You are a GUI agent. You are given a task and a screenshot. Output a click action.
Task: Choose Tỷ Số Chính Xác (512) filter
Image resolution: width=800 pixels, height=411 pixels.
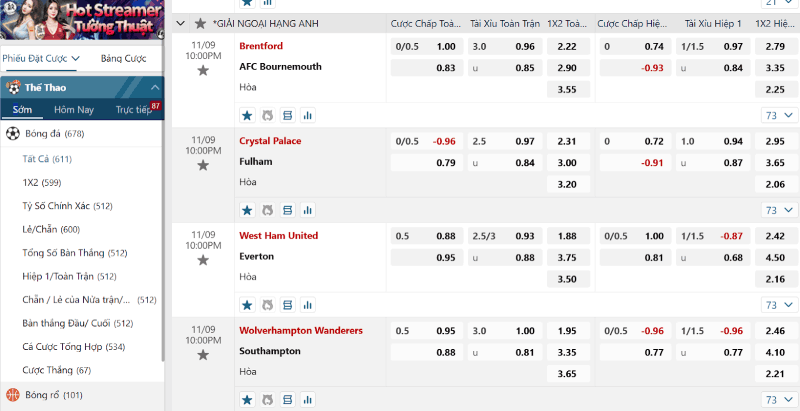point(67,206)
